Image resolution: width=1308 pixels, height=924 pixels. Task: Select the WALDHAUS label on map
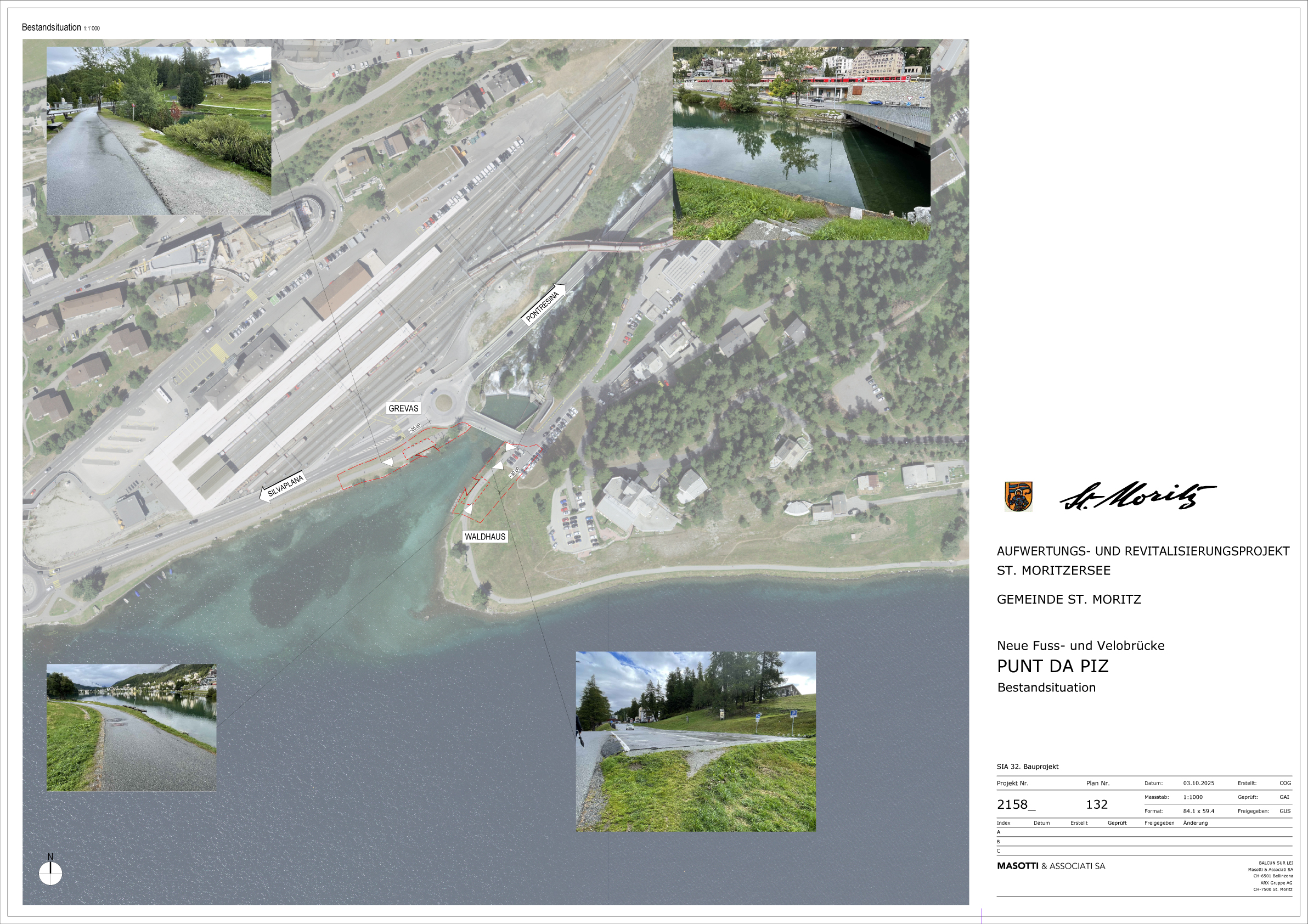tap(485, 537)
